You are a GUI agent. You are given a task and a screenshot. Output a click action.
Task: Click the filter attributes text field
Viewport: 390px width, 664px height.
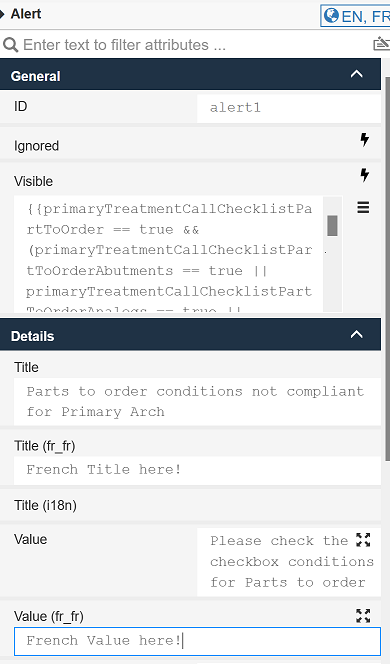coord(195,45)
